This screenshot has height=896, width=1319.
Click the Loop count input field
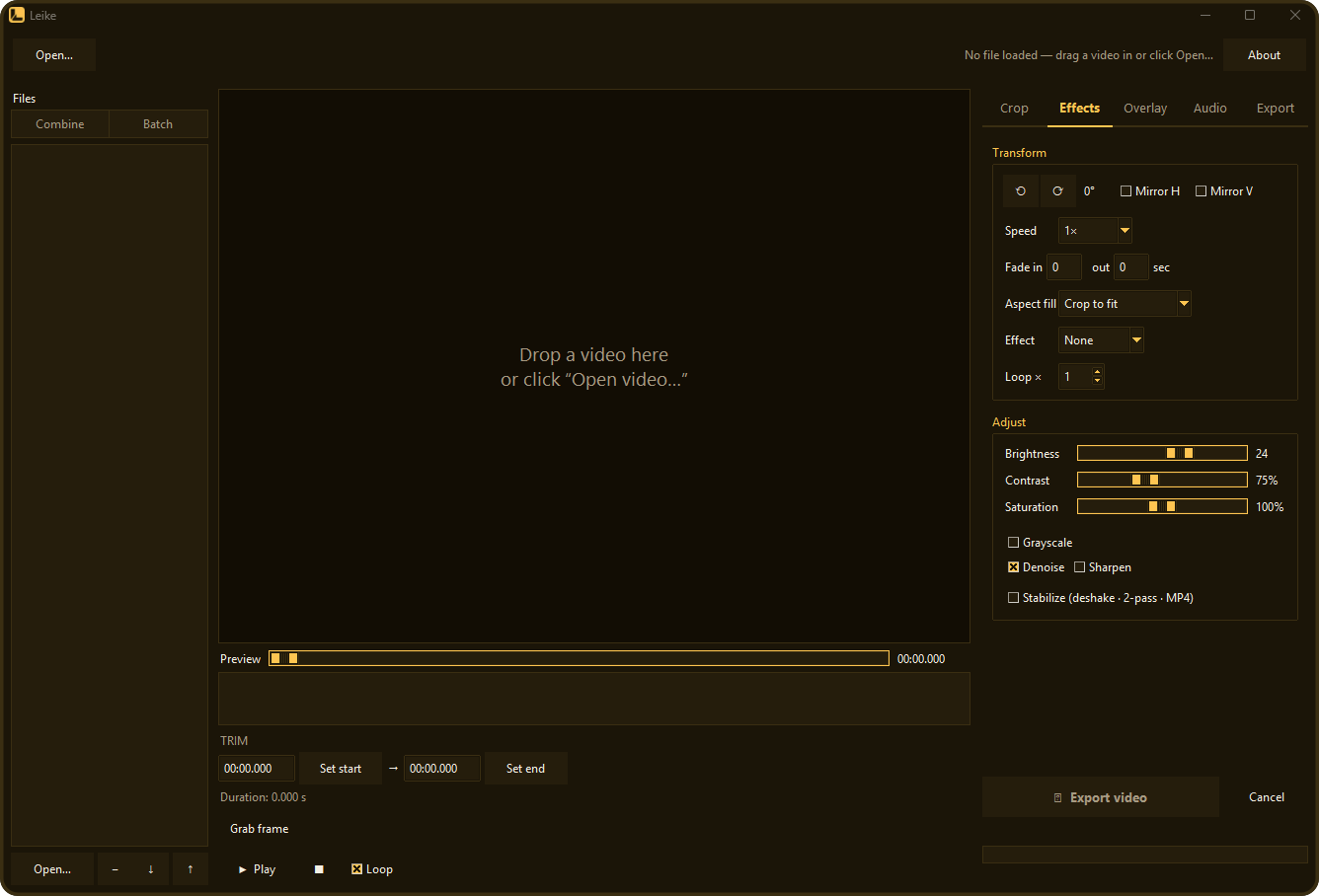coord(1075,377)
